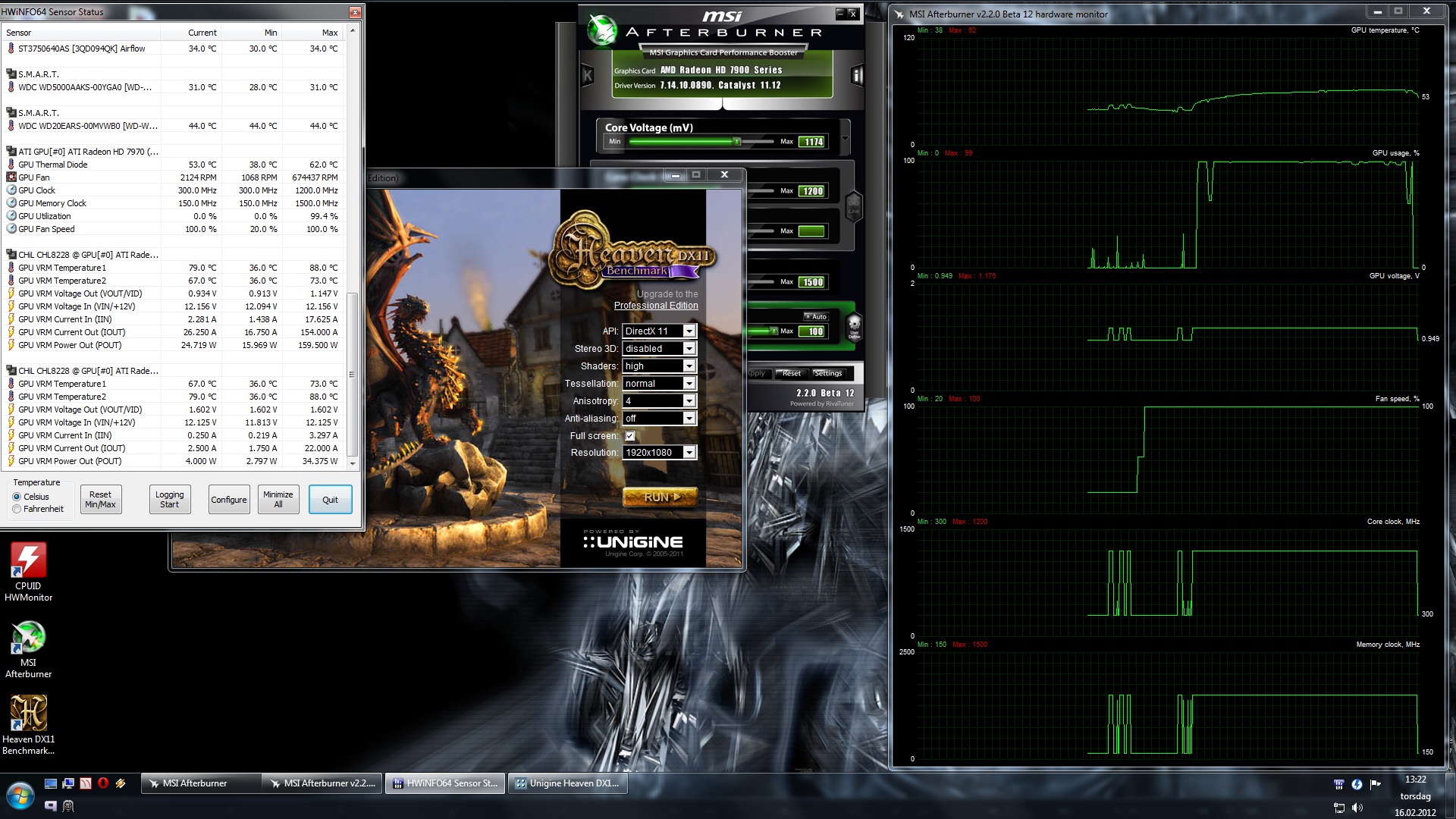This screenshot has height=819, width=1456.
Task: Click the Current column header
Action: point(191,33)
